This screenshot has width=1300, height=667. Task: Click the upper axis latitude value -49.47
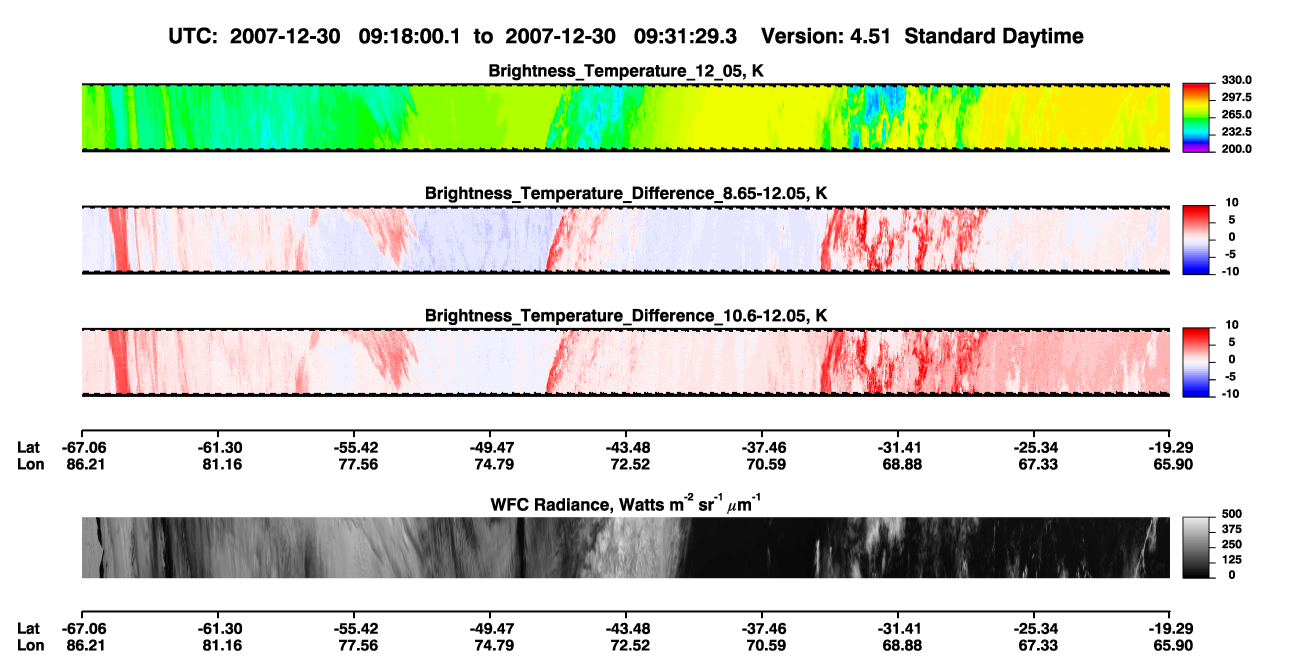click(490, 447)
